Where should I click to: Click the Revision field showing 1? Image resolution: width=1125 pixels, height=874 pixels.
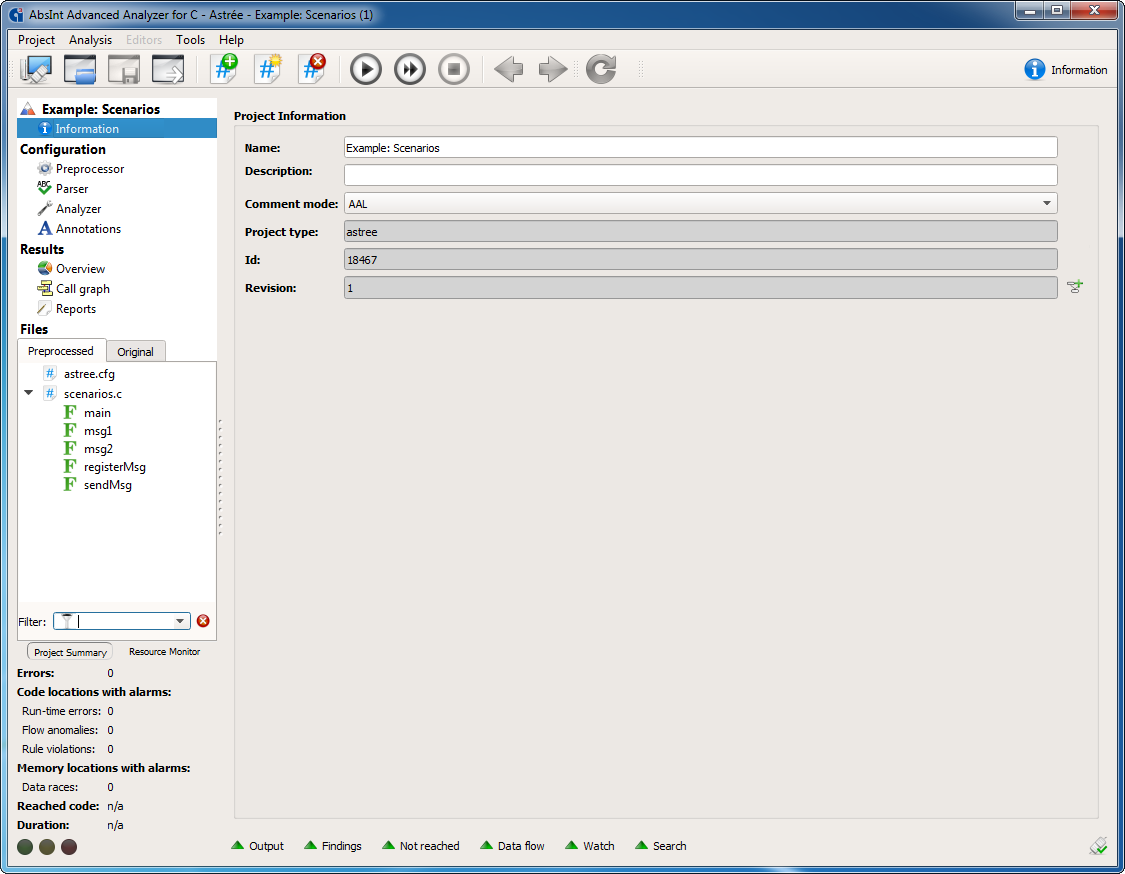[x=700, y=288]
